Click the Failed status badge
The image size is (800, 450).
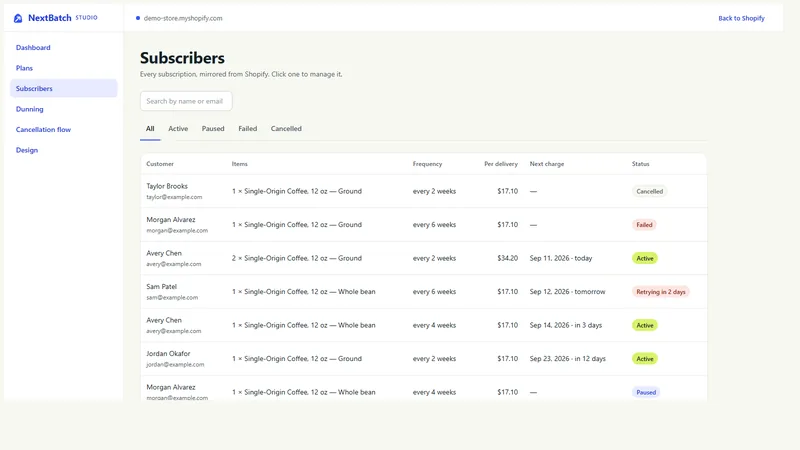(644, 224)
